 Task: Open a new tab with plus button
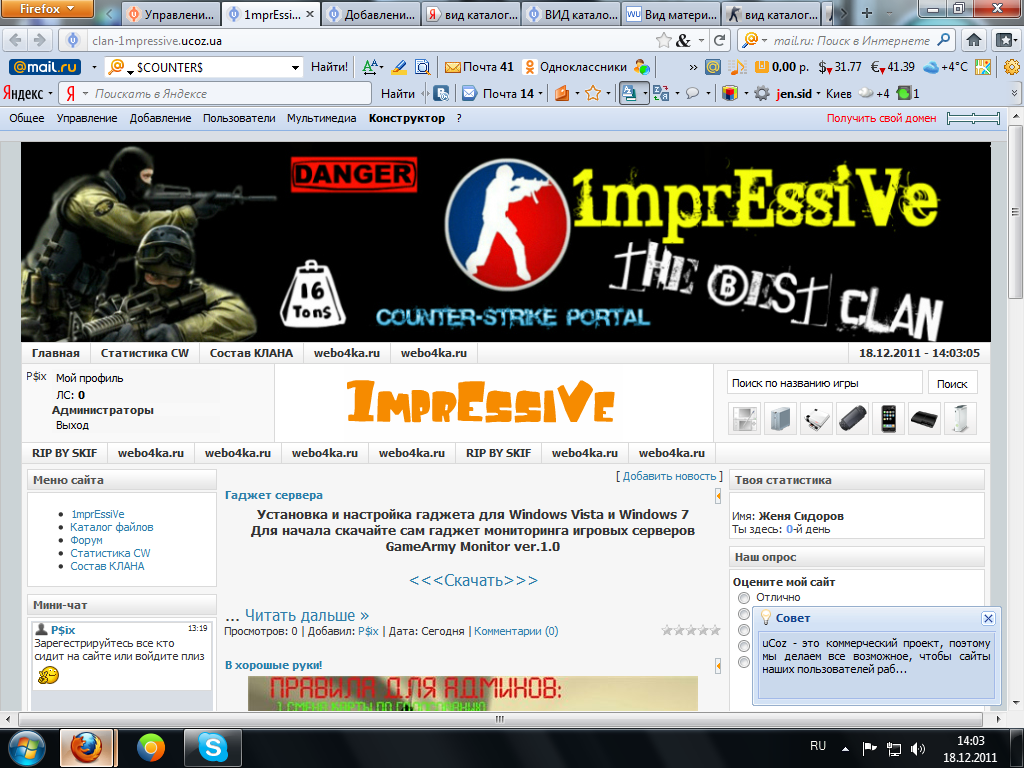[x=867, y=13]
